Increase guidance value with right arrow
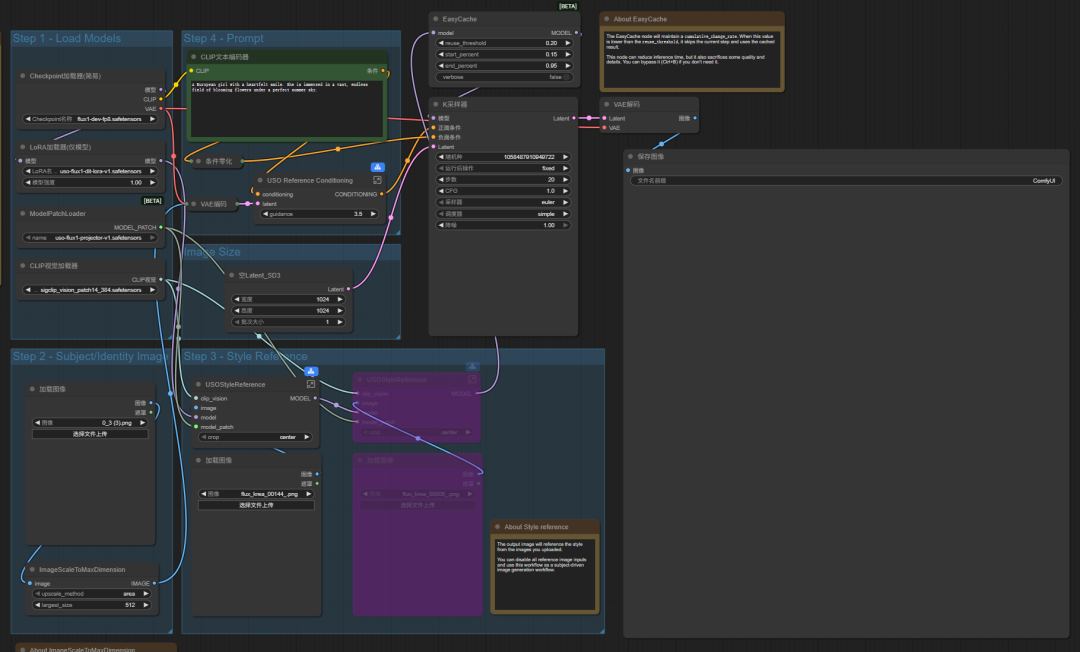The width and height of the screenshot is (1080, 652). 373,214
